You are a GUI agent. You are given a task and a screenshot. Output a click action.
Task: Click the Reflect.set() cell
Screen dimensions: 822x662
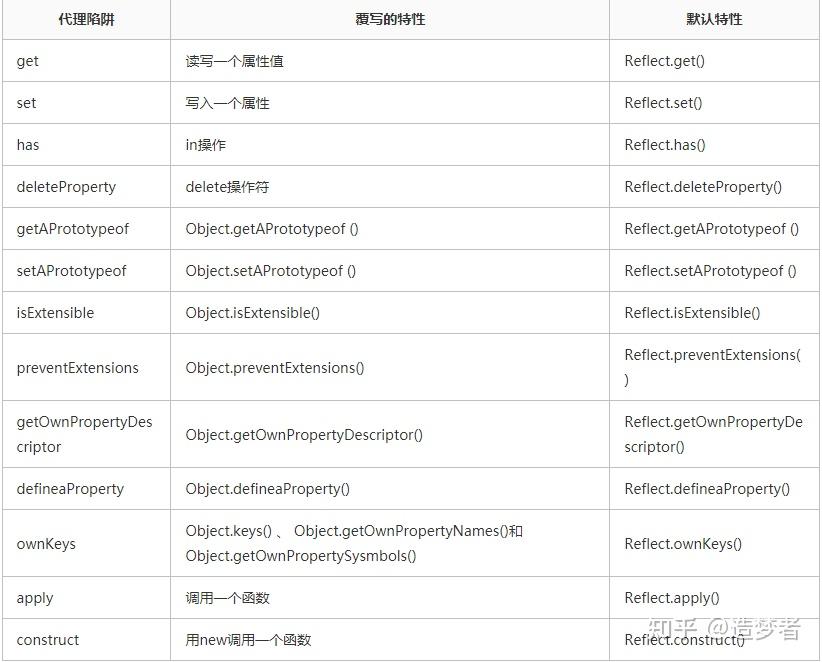tap(663, 103)
